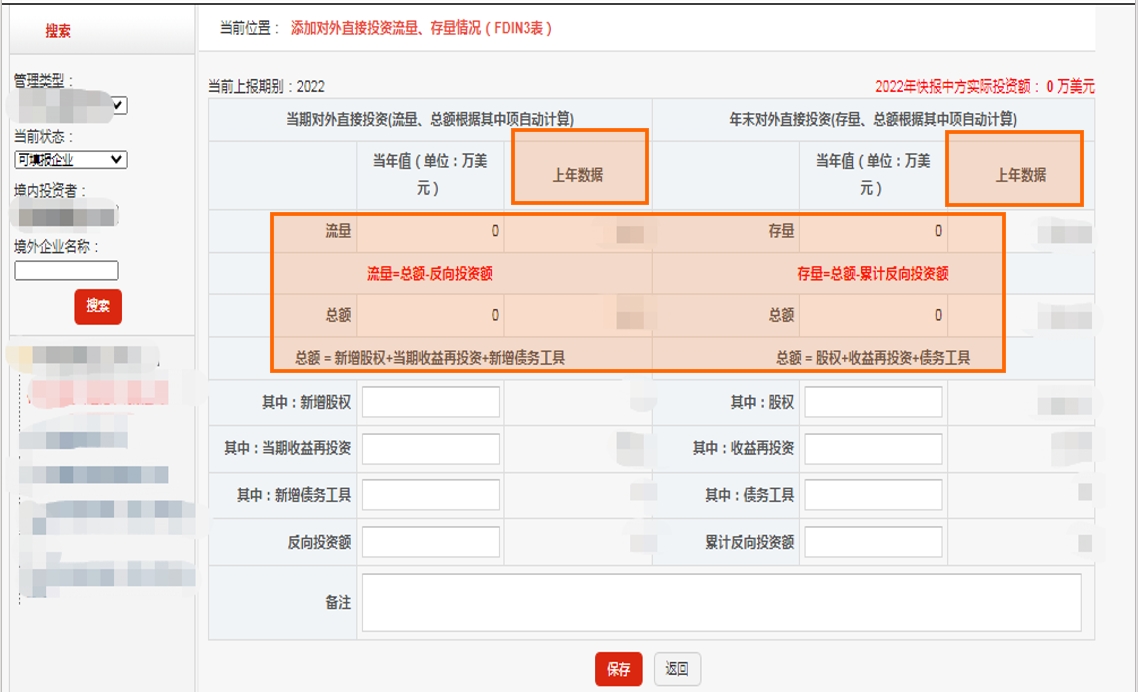Focus the year-end 其中：股权 input box
This screenshot has height=692, width=1139.
pos(873,402)
